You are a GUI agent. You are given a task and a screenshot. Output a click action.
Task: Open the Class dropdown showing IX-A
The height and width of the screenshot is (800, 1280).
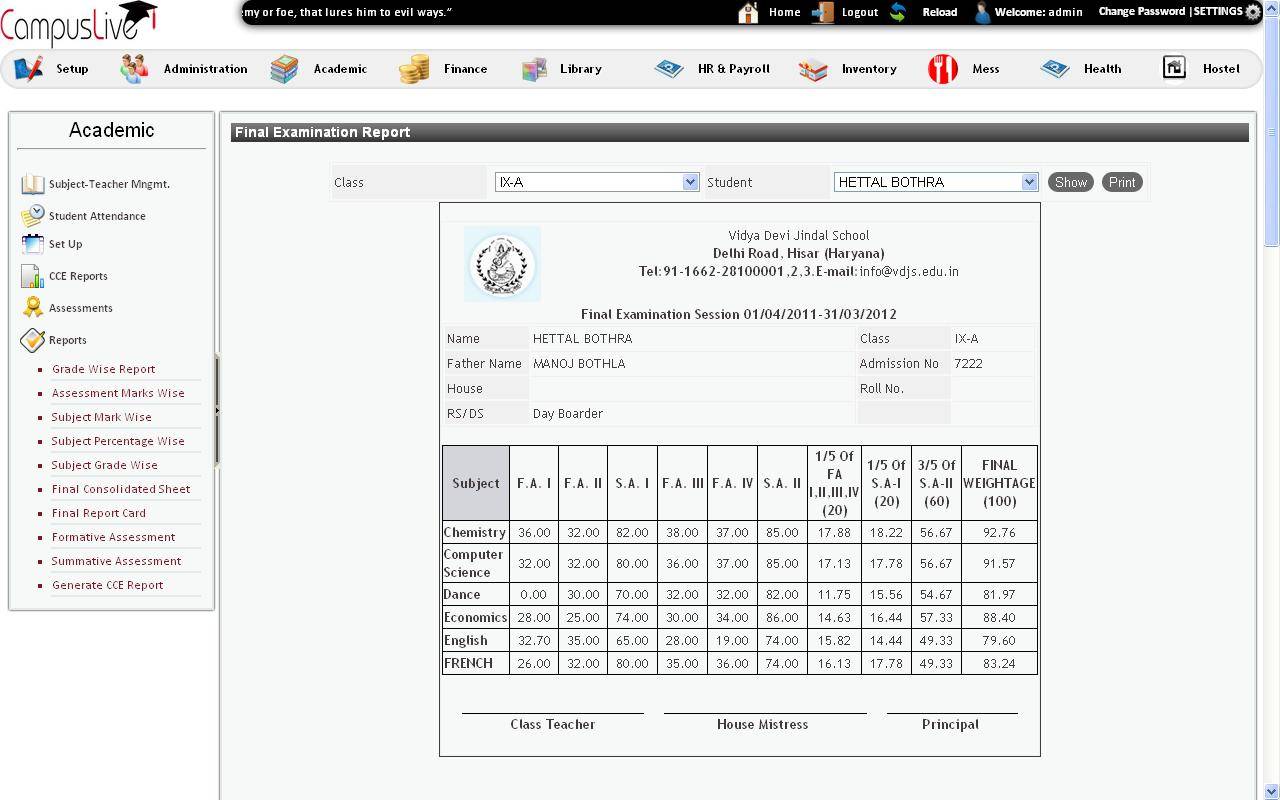coord(596,182)
